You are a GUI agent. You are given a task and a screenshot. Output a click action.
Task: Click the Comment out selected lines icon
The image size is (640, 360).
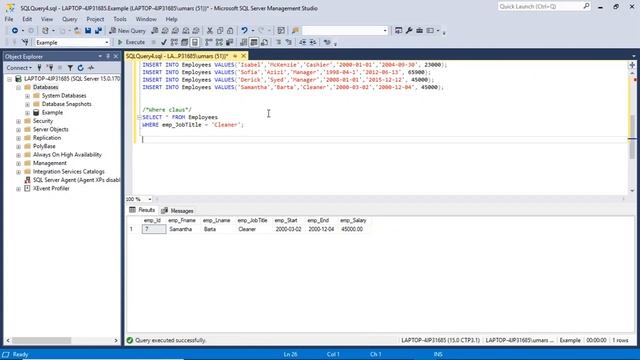tap(278, 42)
